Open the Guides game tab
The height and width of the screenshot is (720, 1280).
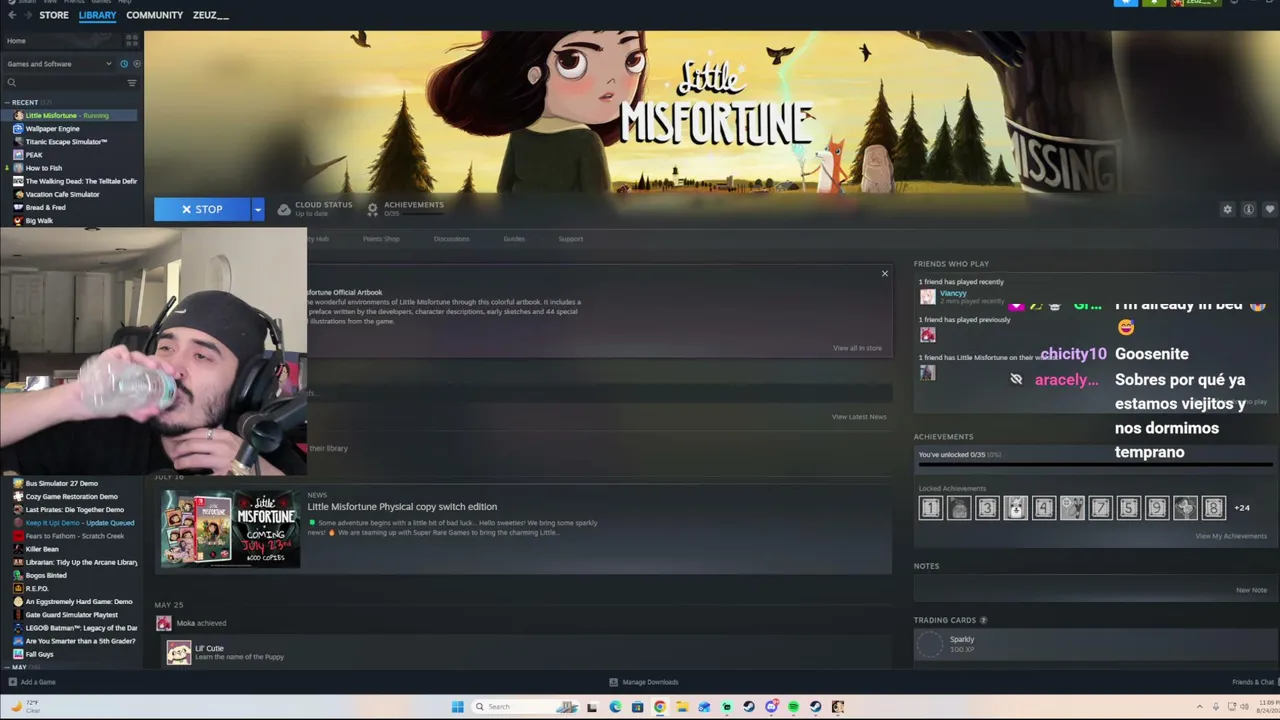tap(514, 239)
